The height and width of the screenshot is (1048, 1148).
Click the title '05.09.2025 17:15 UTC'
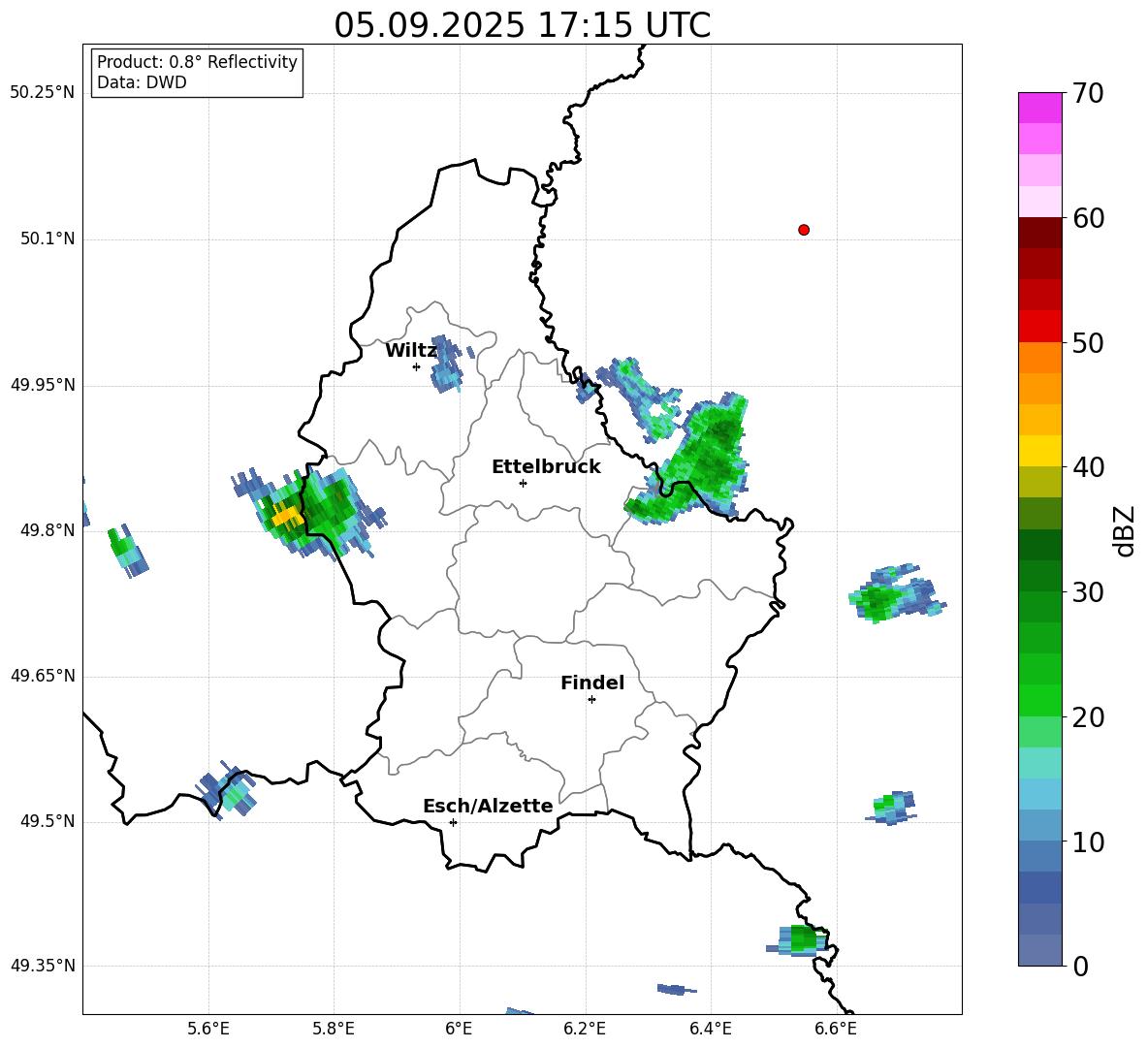click(522, 25)
